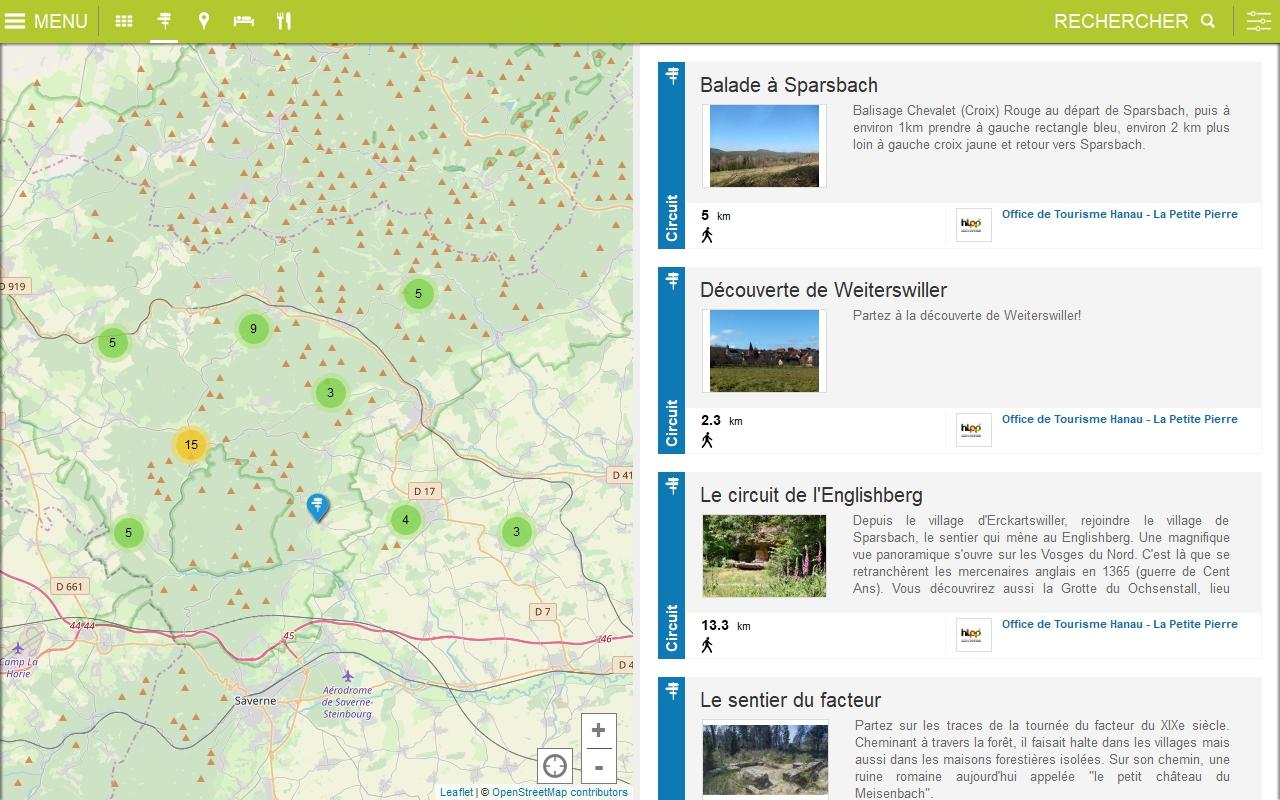Screen dimensions: 1280x800
Task: Click the tourism office logo under Sparsbach
Action: (973, 225)
